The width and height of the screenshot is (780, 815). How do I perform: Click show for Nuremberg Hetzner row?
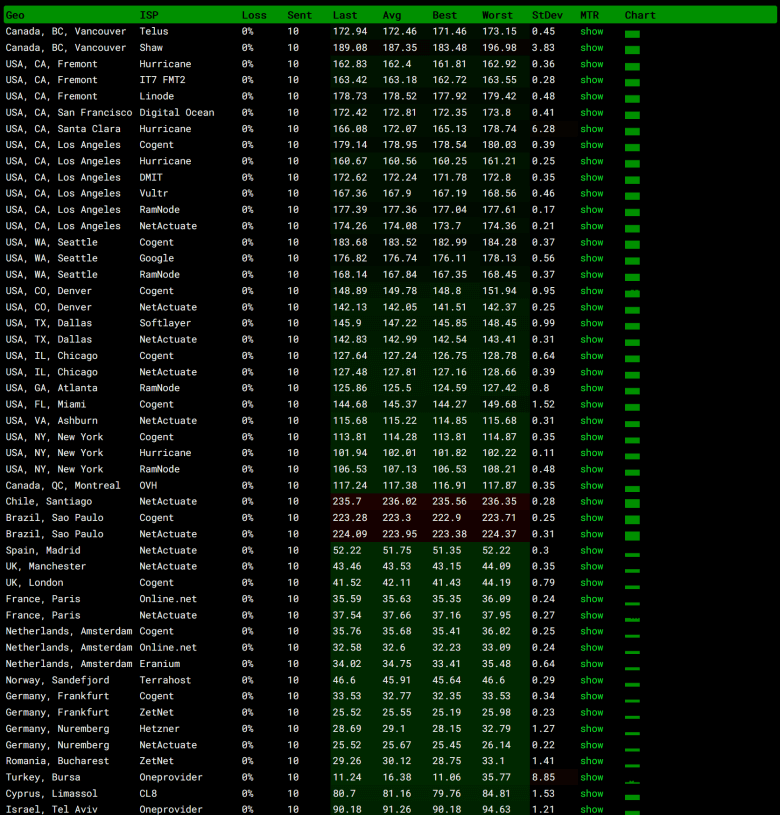pos(591,729)
